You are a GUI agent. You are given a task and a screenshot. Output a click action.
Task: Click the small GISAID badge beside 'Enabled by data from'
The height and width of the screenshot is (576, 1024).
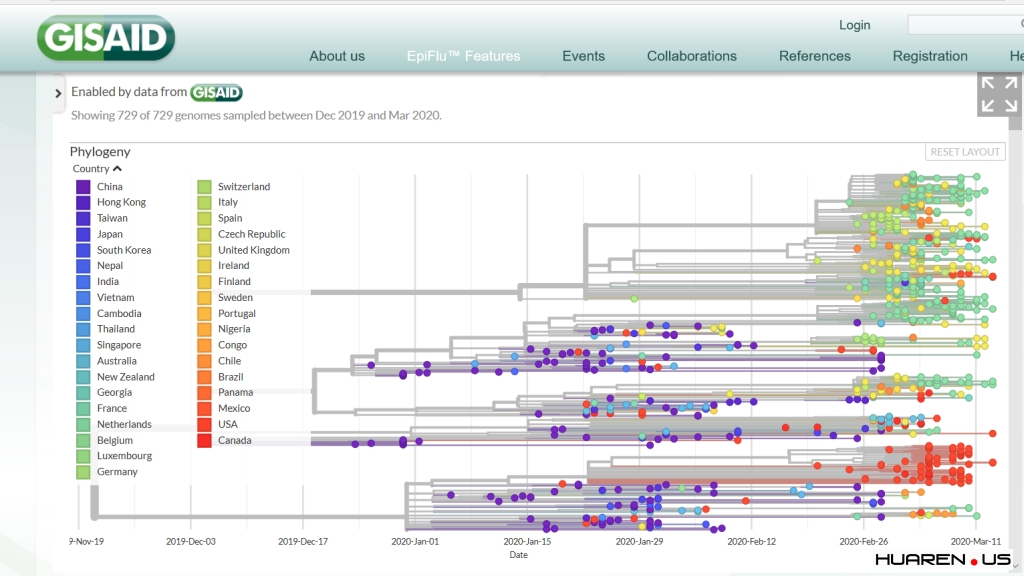(216, 92)
